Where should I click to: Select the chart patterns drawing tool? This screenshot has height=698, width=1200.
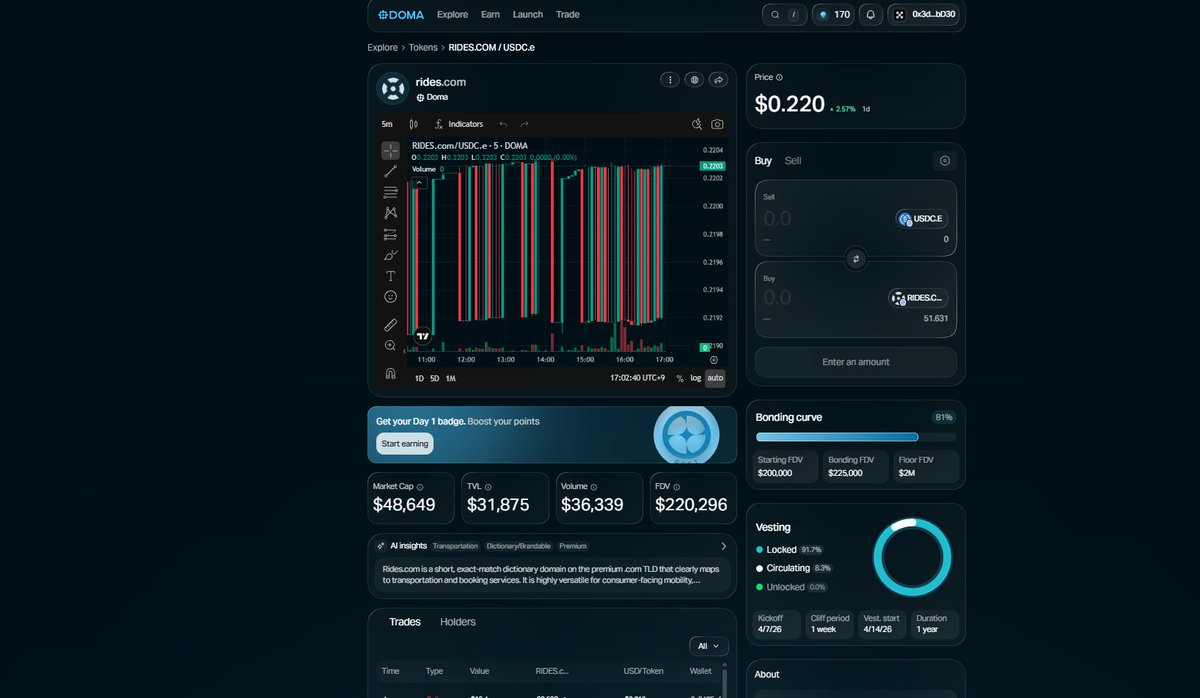[x=390, y=213]
